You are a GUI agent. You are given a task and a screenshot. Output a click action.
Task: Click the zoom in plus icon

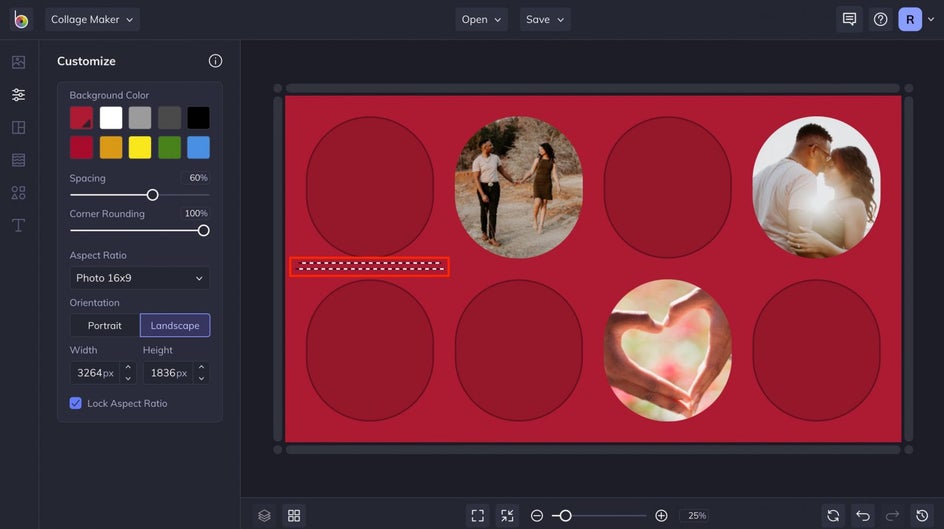(x=661, y=516)
